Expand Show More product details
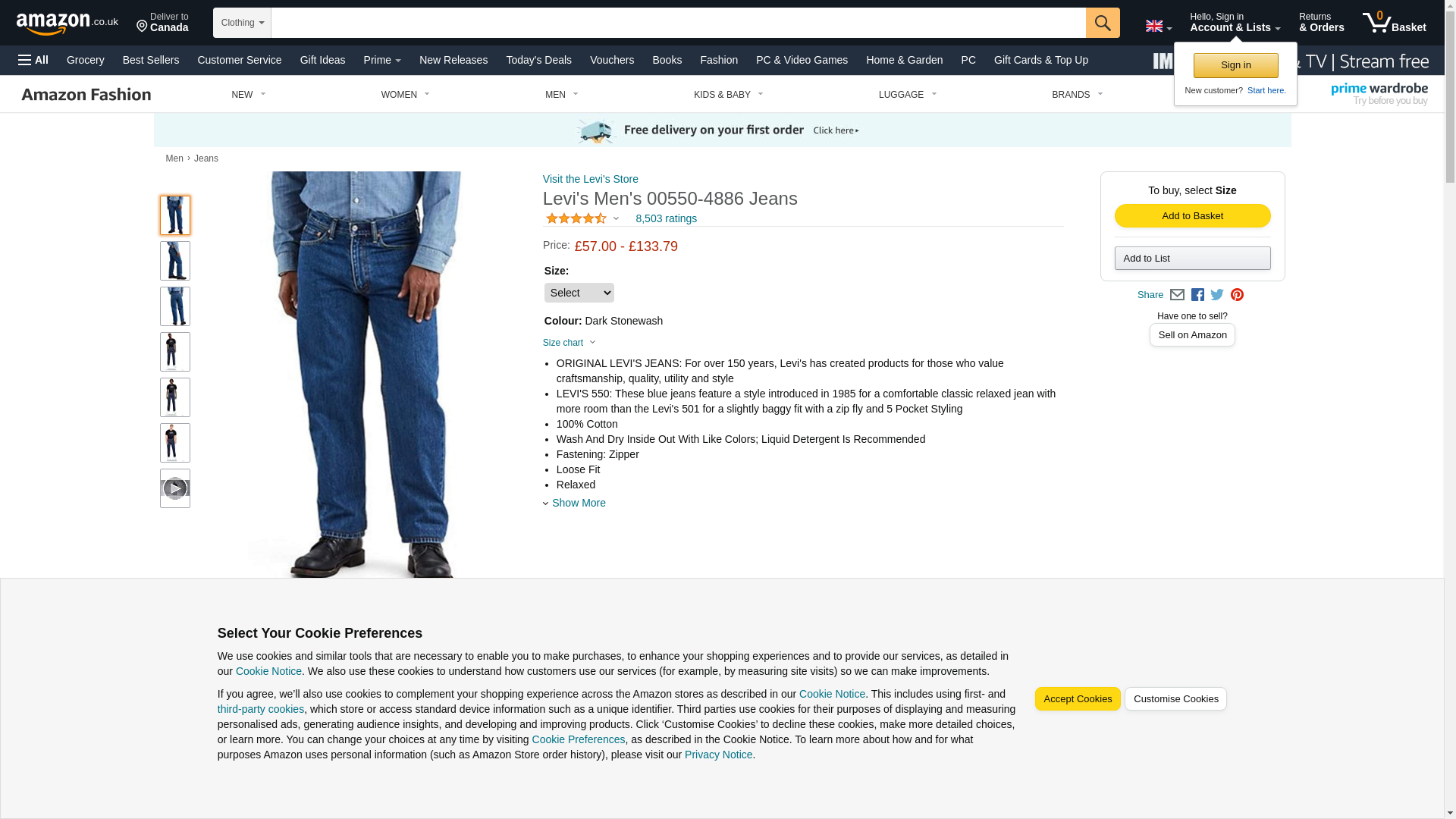The width and height of the screenshot is (1456, 819). [x=575, y=503]
